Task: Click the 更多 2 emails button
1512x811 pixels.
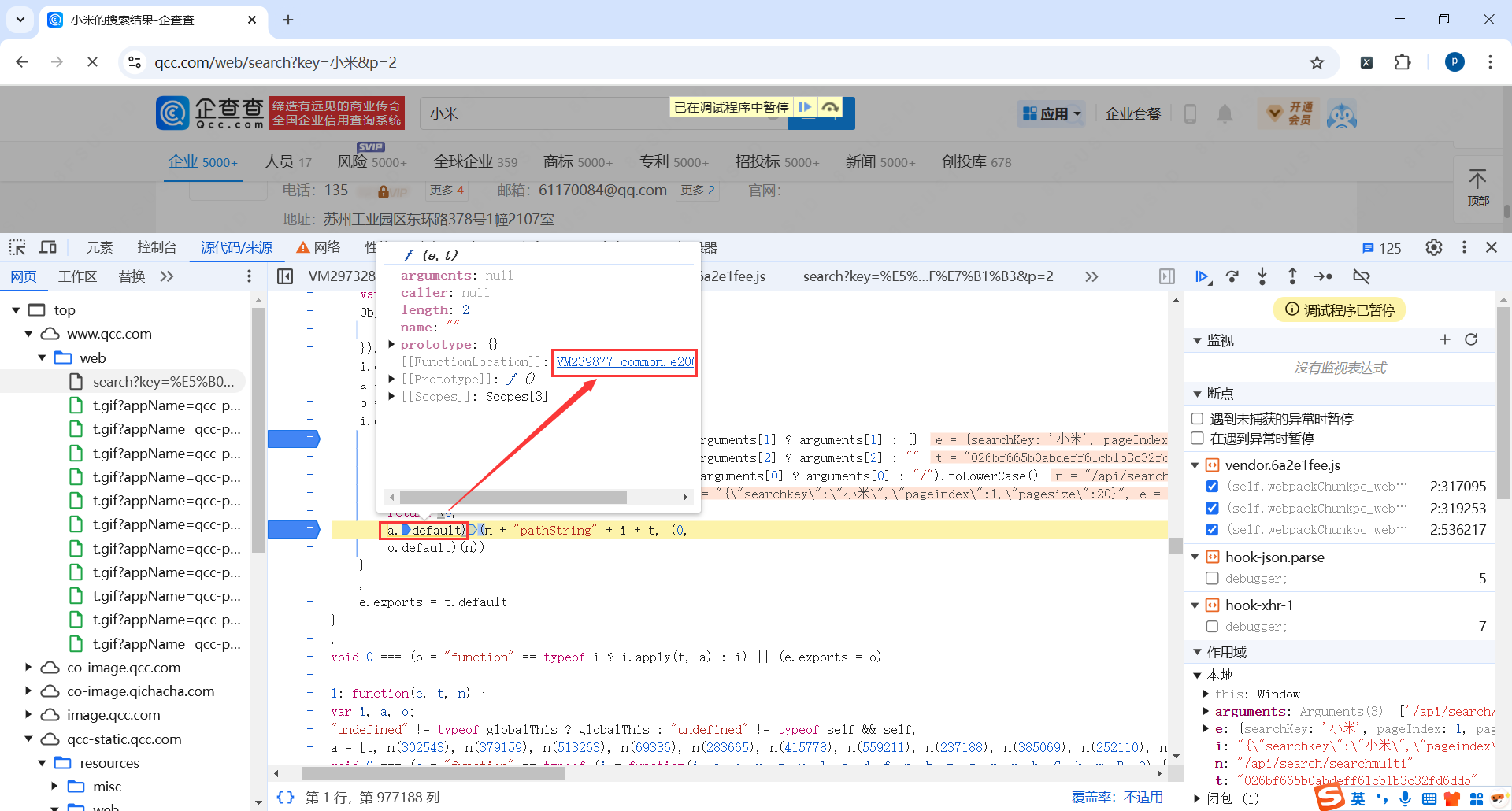Action: [x=698, y=191]
